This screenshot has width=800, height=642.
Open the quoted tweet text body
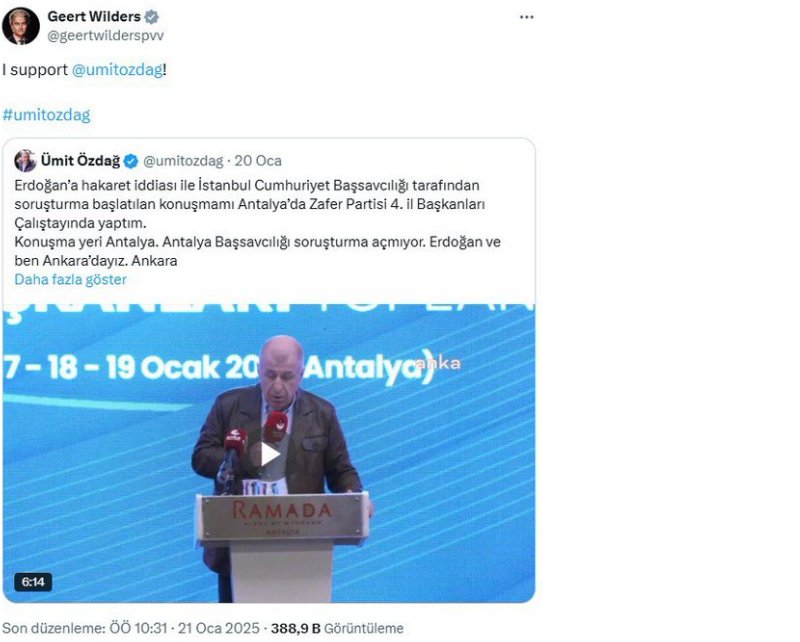pyautogui.click(x=258, y=223)
